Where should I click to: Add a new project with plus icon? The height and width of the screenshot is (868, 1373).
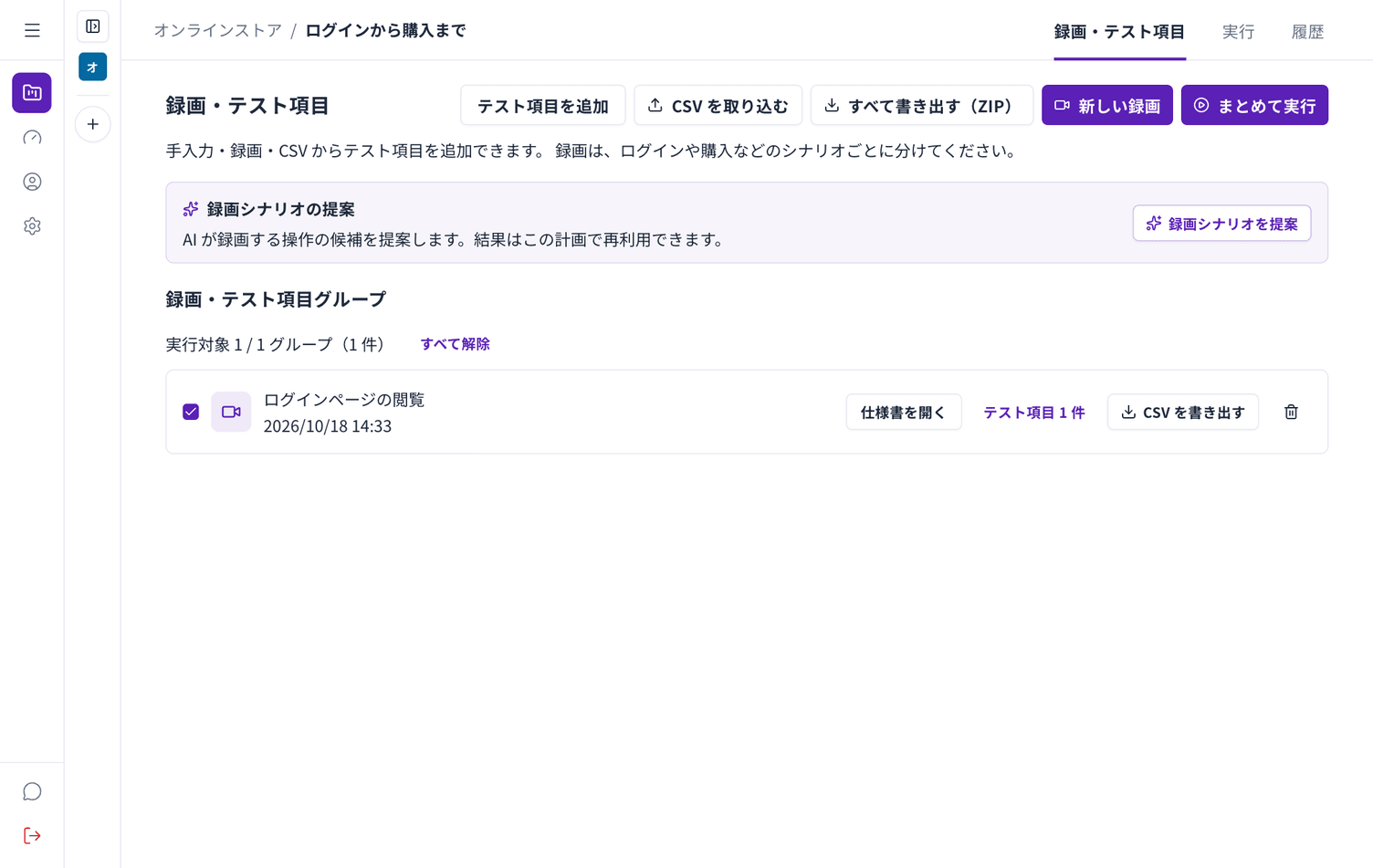click(x=93, y=124)
